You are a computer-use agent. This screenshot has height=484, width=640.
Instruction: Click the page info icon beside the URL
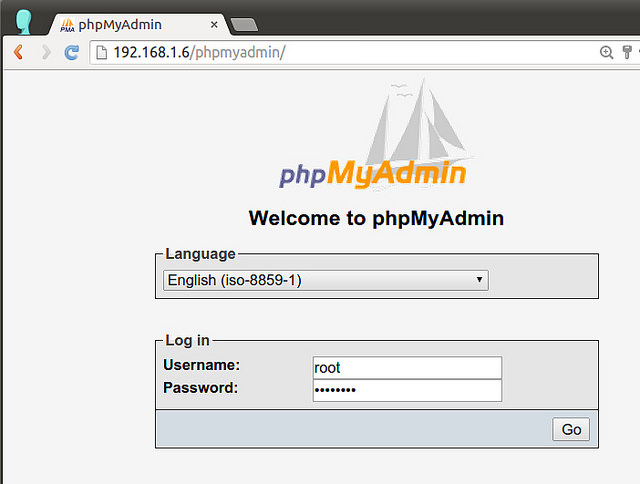pyautogui.click(x=100, y=52)
